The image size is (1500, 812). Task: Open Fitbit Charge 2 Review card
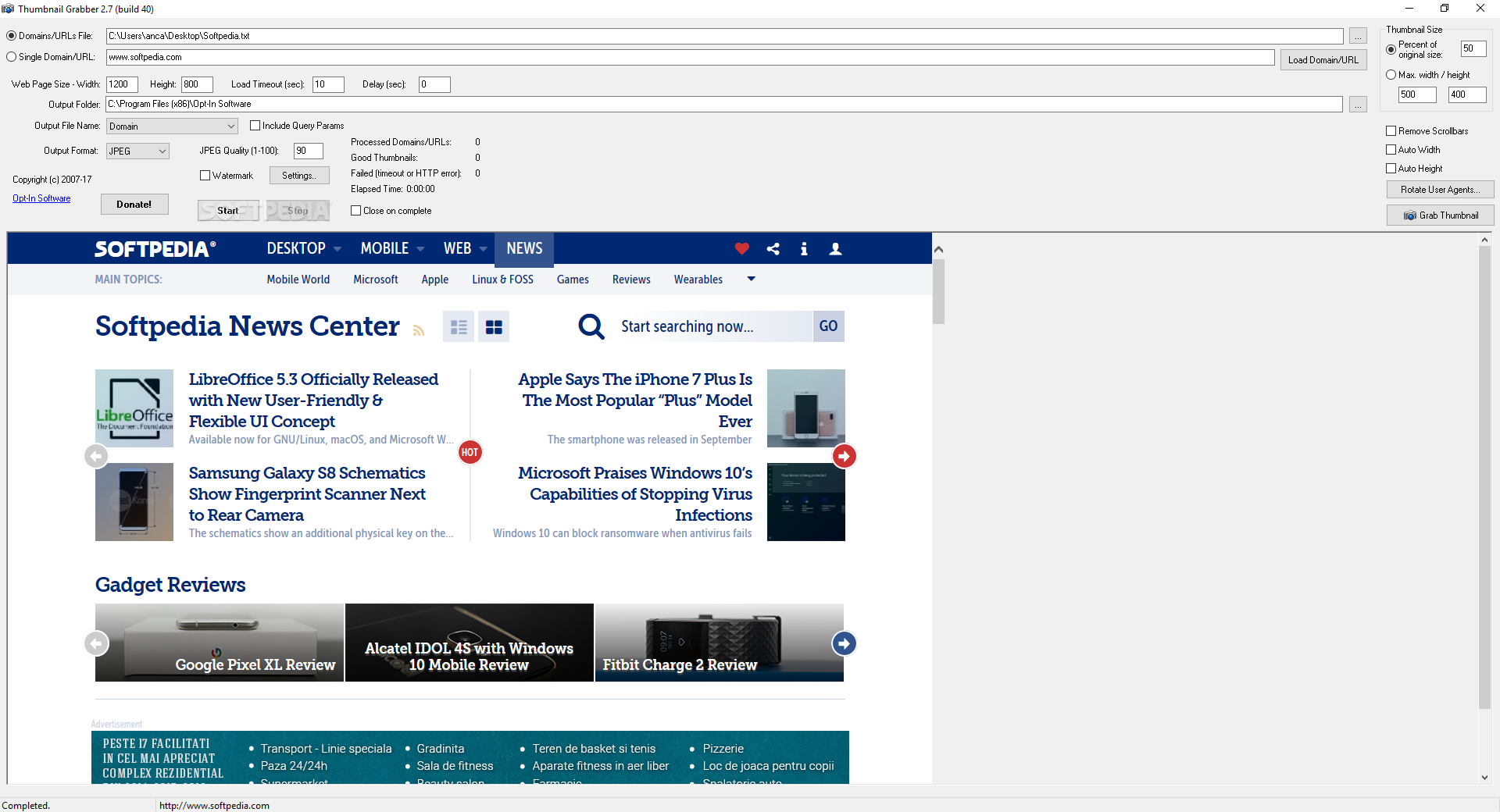click(x=720, y=643)
